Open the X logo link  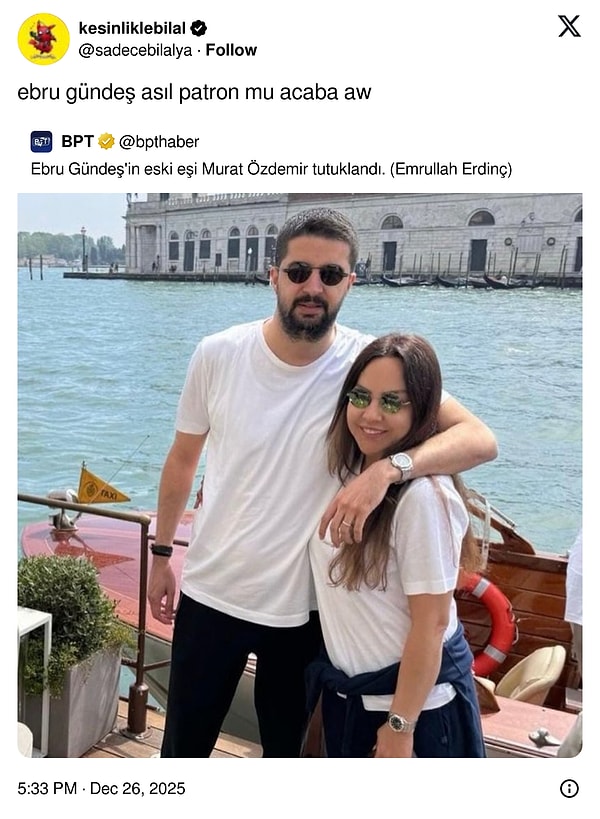point(569,26)
